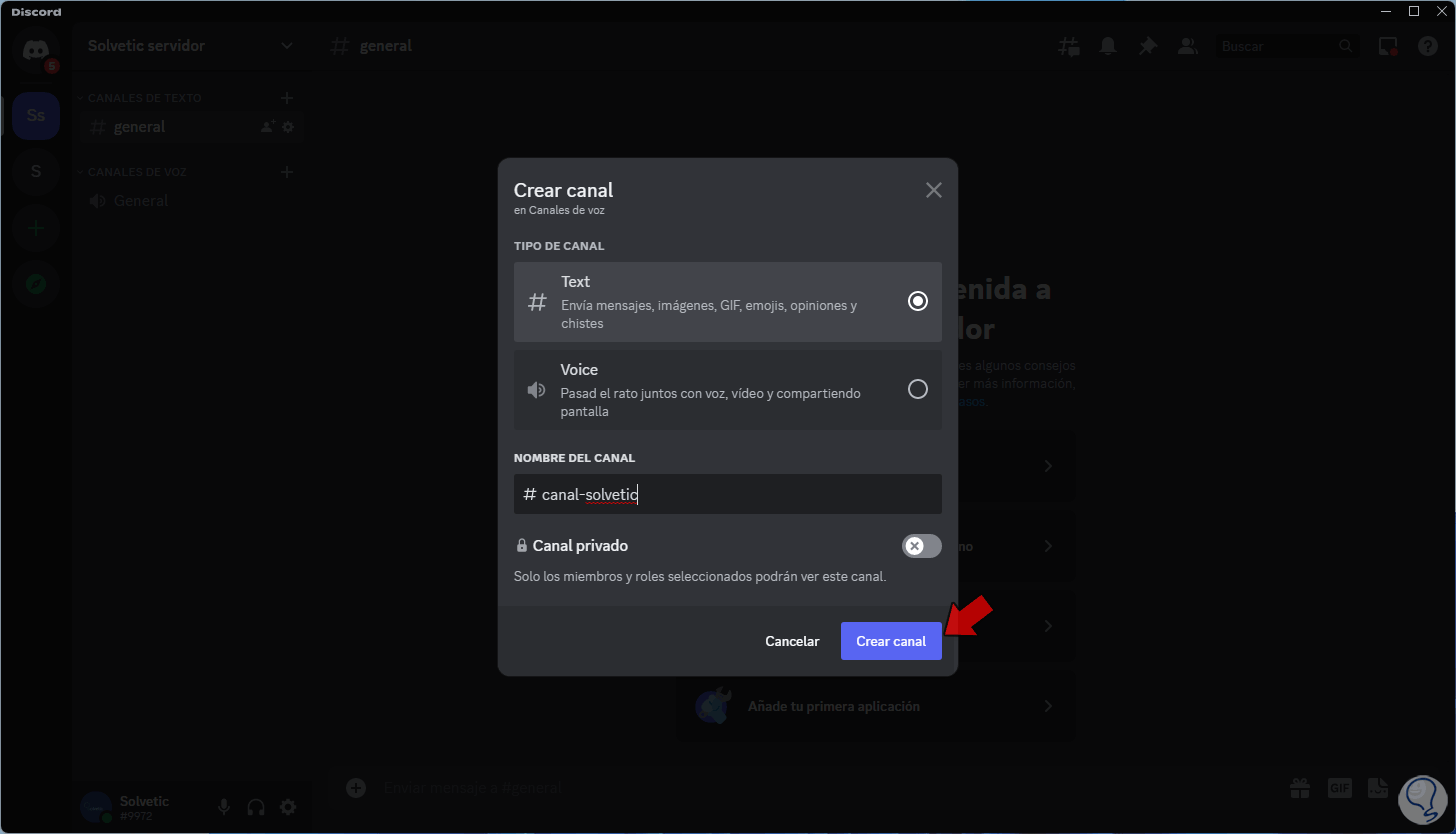The image size is (1456, 834).
Task: Open the gift icon in message bar
Action: [1299, 788]
